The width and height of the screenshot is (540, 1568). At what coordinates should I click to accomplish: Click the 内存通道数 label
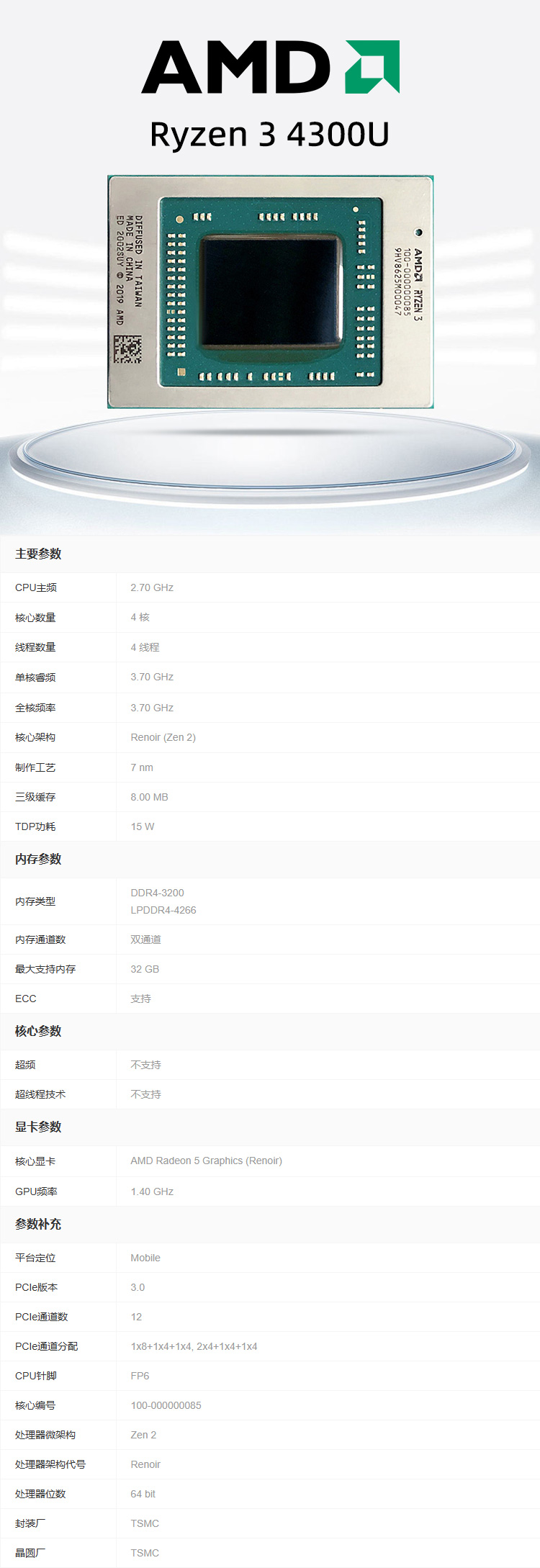click(40, 940)
